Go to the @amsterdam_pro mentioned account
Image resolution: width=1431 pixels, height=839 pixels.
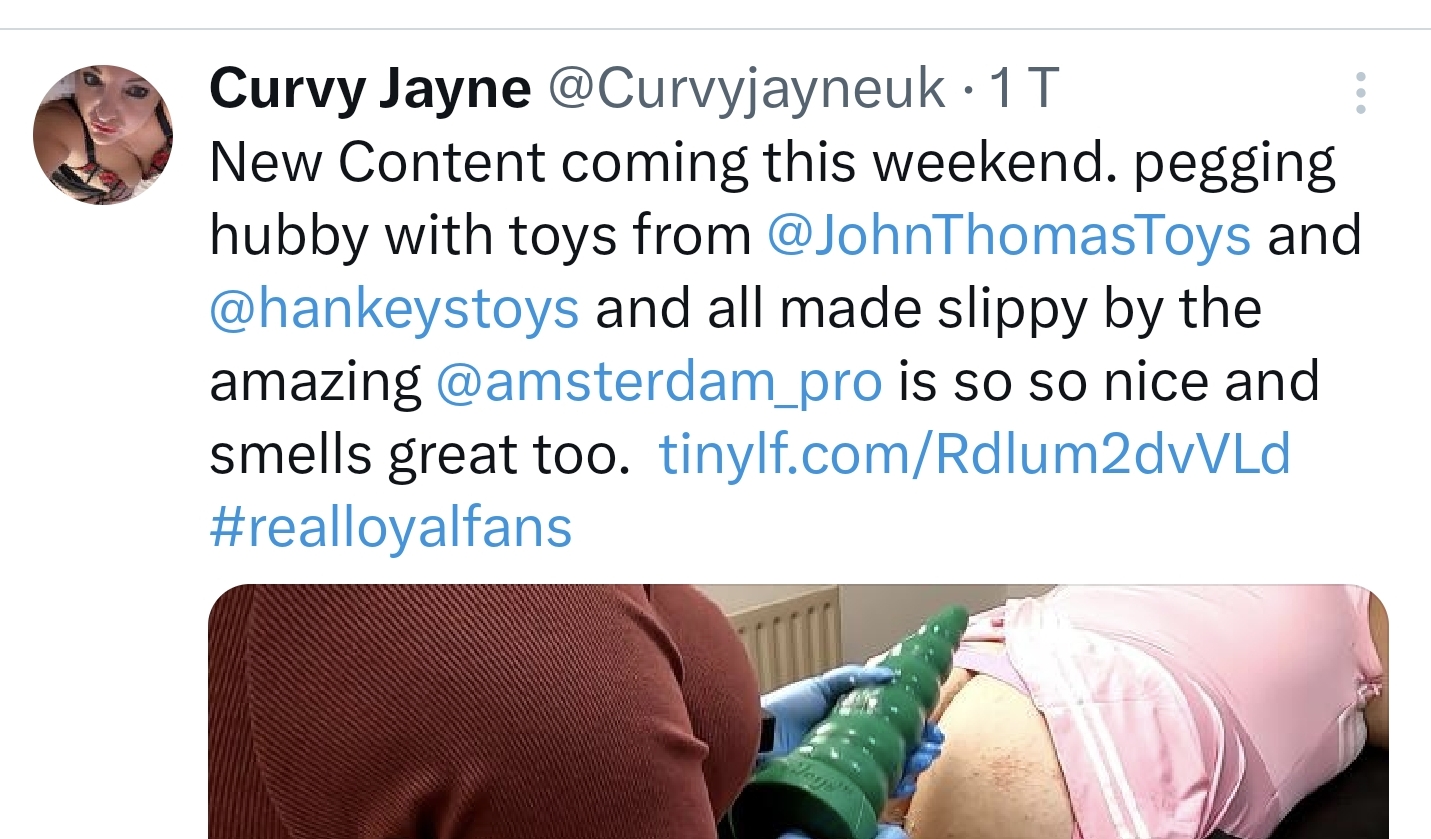pyautogui.click(x=660, y=382)
